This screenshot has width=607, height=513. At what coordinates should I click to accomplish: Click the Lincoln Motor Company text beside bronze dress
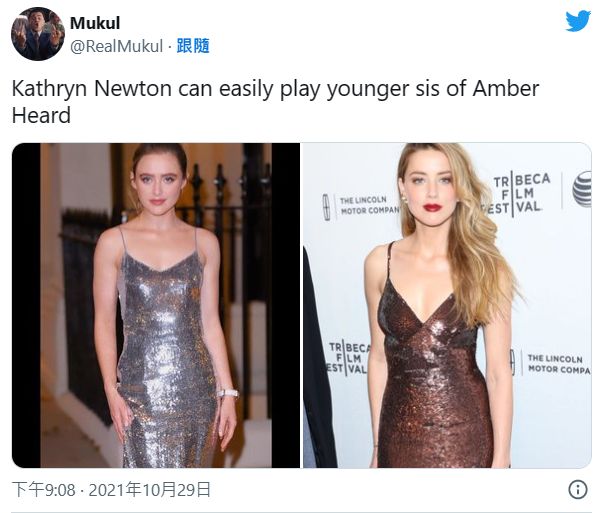(x=559, y=364)
